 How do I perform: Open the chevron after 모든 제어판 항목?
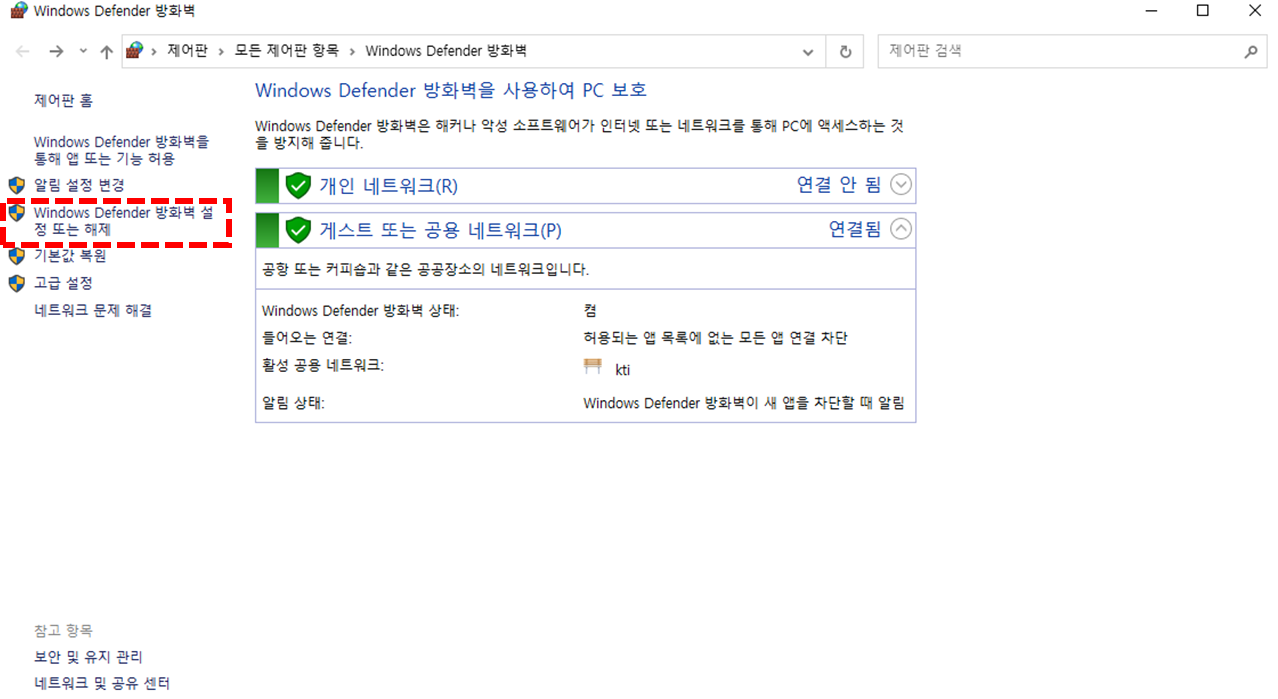coord(352,51)
